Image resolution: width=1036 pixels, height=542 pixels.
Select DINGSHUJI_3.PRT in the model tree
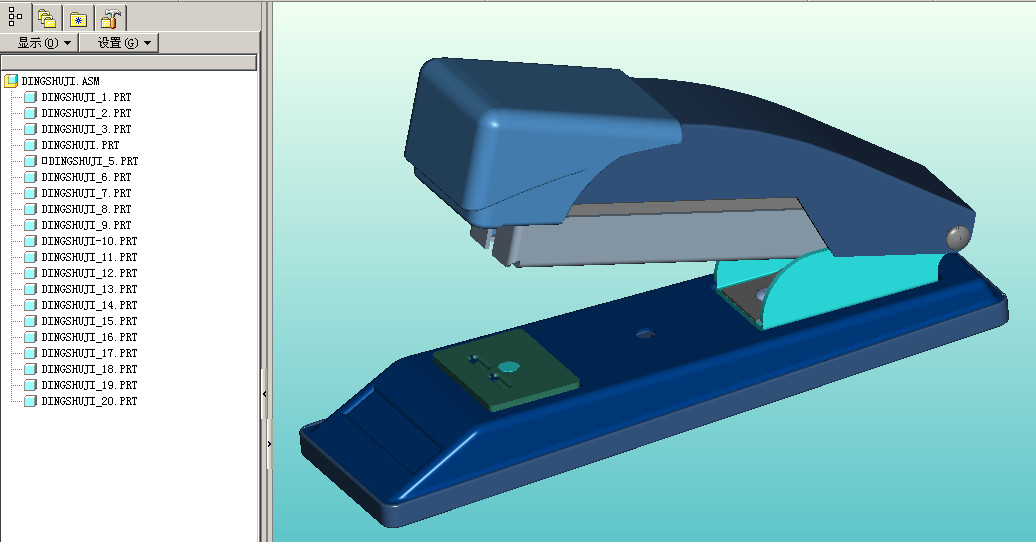pos(86,129)
